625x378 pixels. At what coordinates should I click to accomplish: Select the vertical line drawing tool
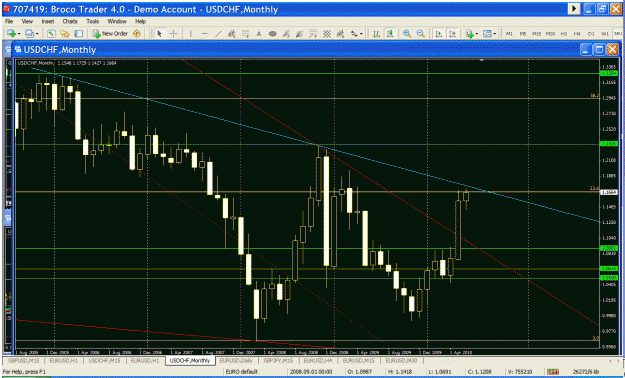click(x=191, y=34)
